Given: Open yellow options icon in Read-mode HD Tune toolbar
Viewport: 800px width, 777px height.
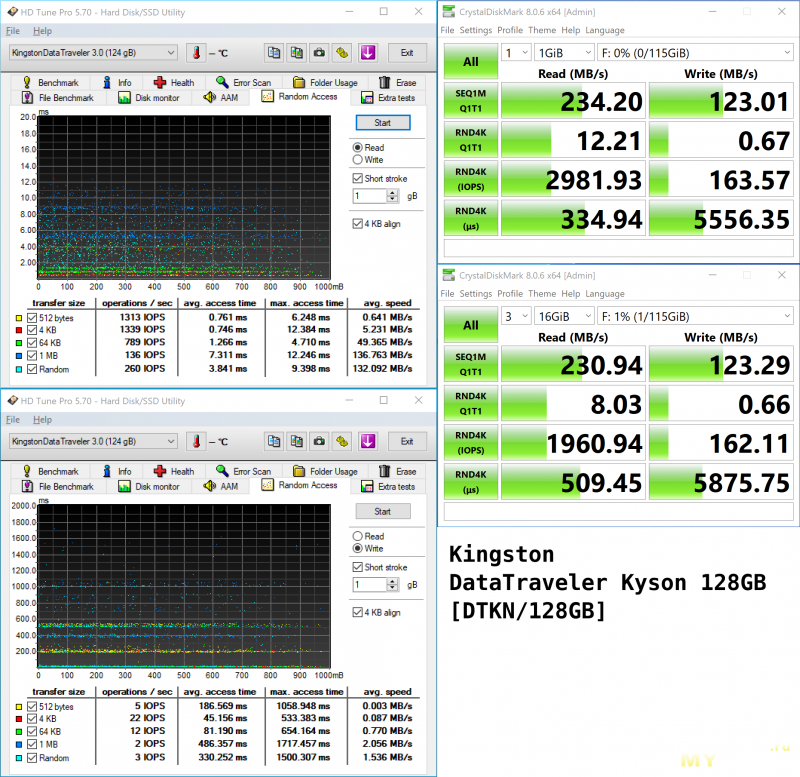Looking at the screenshot, I should [342, 53].
